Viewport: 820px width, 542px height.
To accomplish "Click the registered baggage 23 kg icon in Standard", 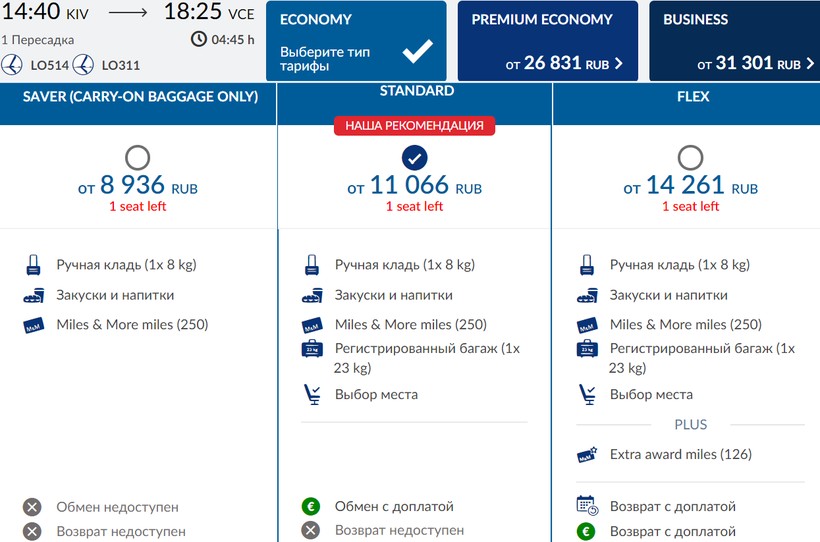I will (x=311, y=349).
